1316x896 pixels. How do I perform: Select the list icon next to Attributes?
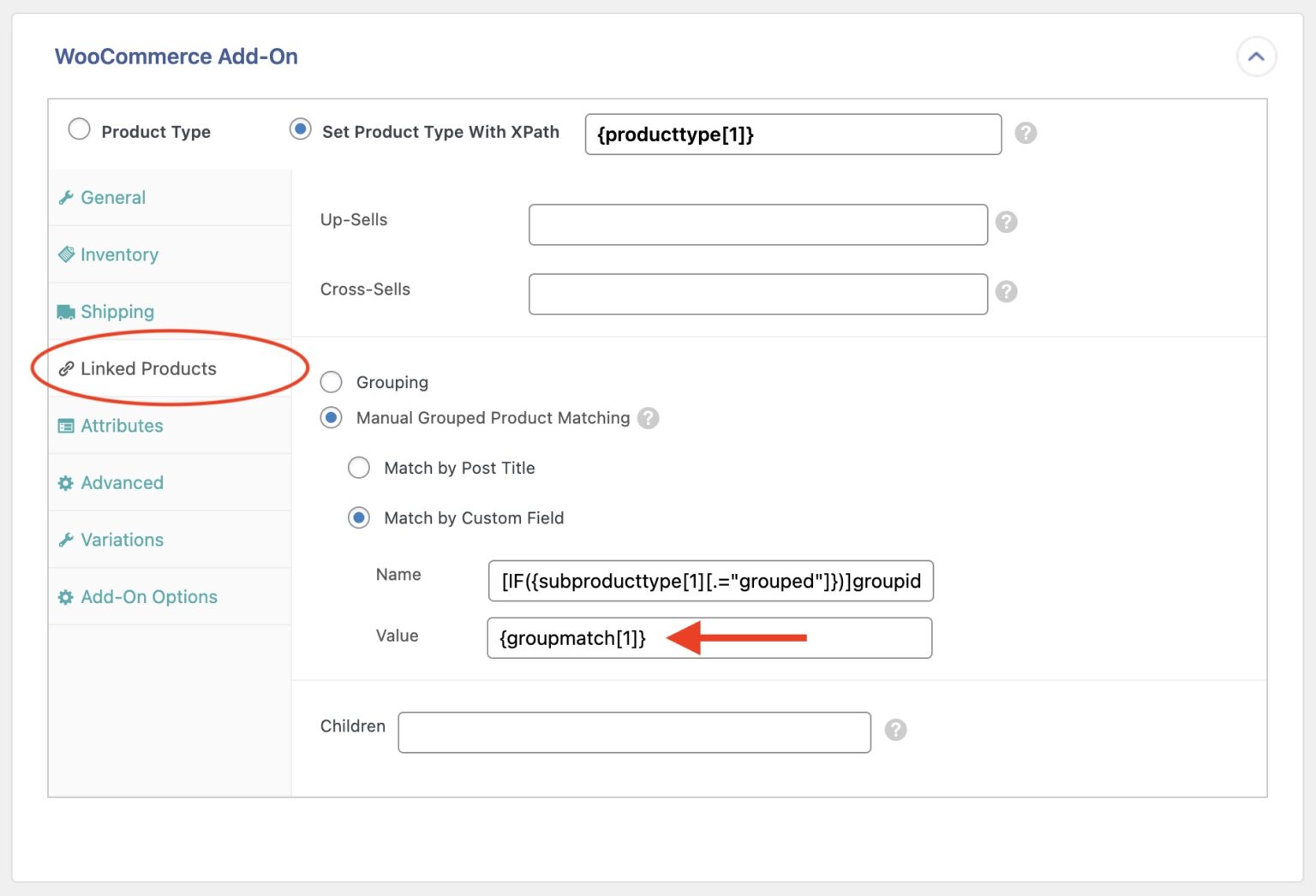coord(66,426)
